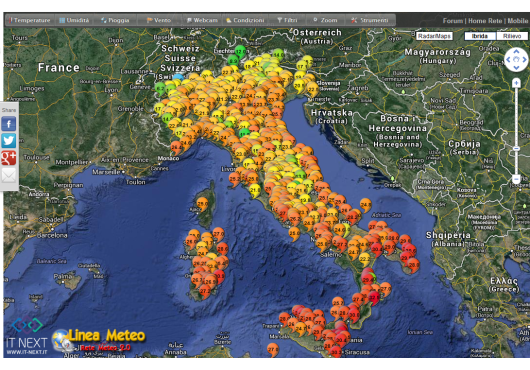Switch map to Ibrida view

point(480,36)
